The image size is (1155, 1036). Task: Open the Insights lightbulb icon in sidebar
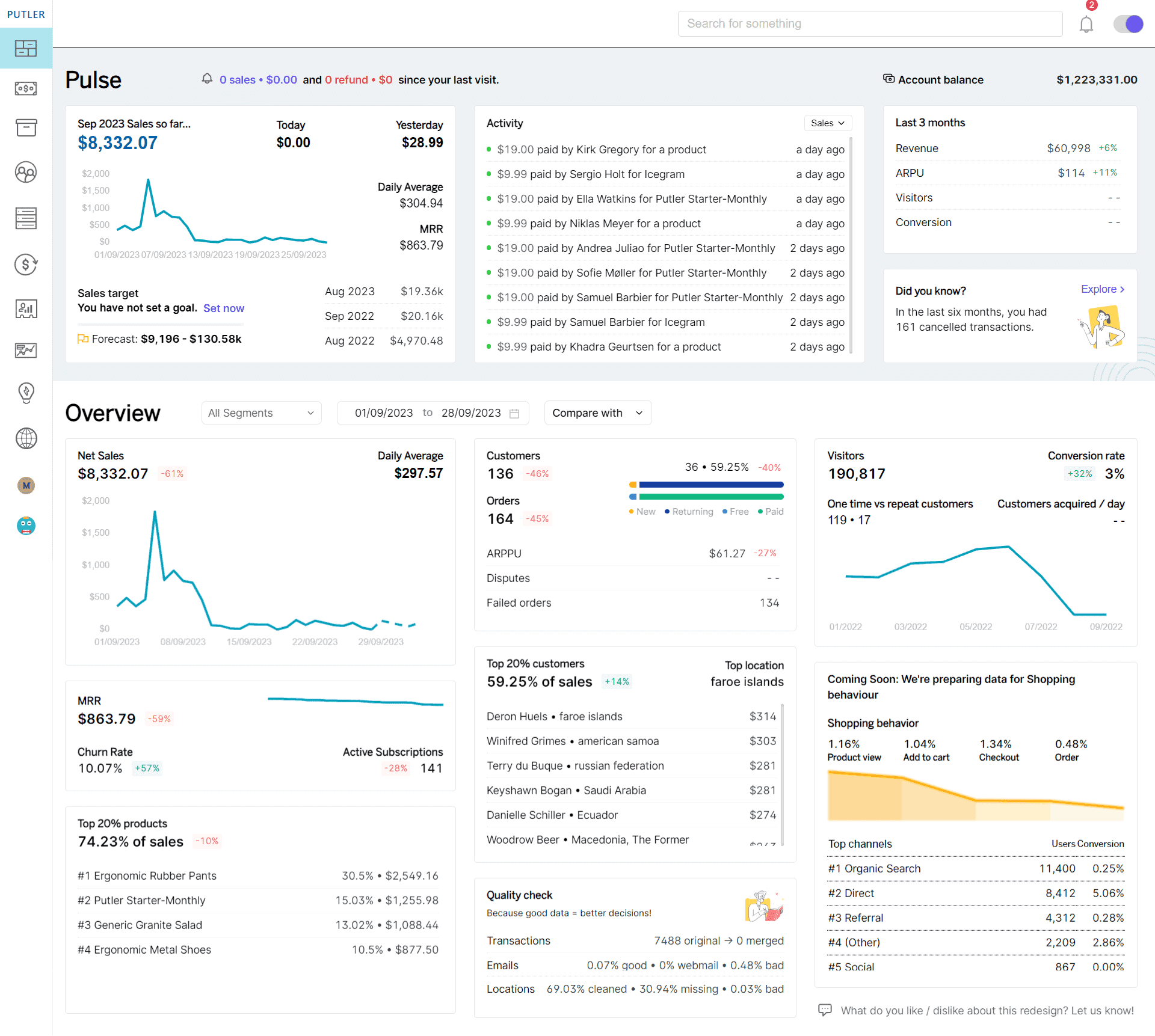26,393
